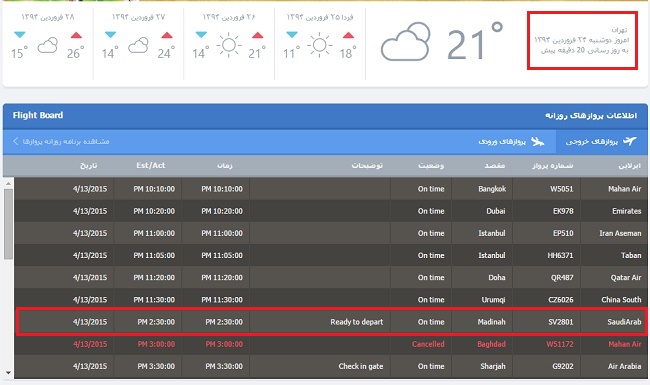
Task: Click the red high-temperature arrow above 18°
Action: tap(349, 35)
